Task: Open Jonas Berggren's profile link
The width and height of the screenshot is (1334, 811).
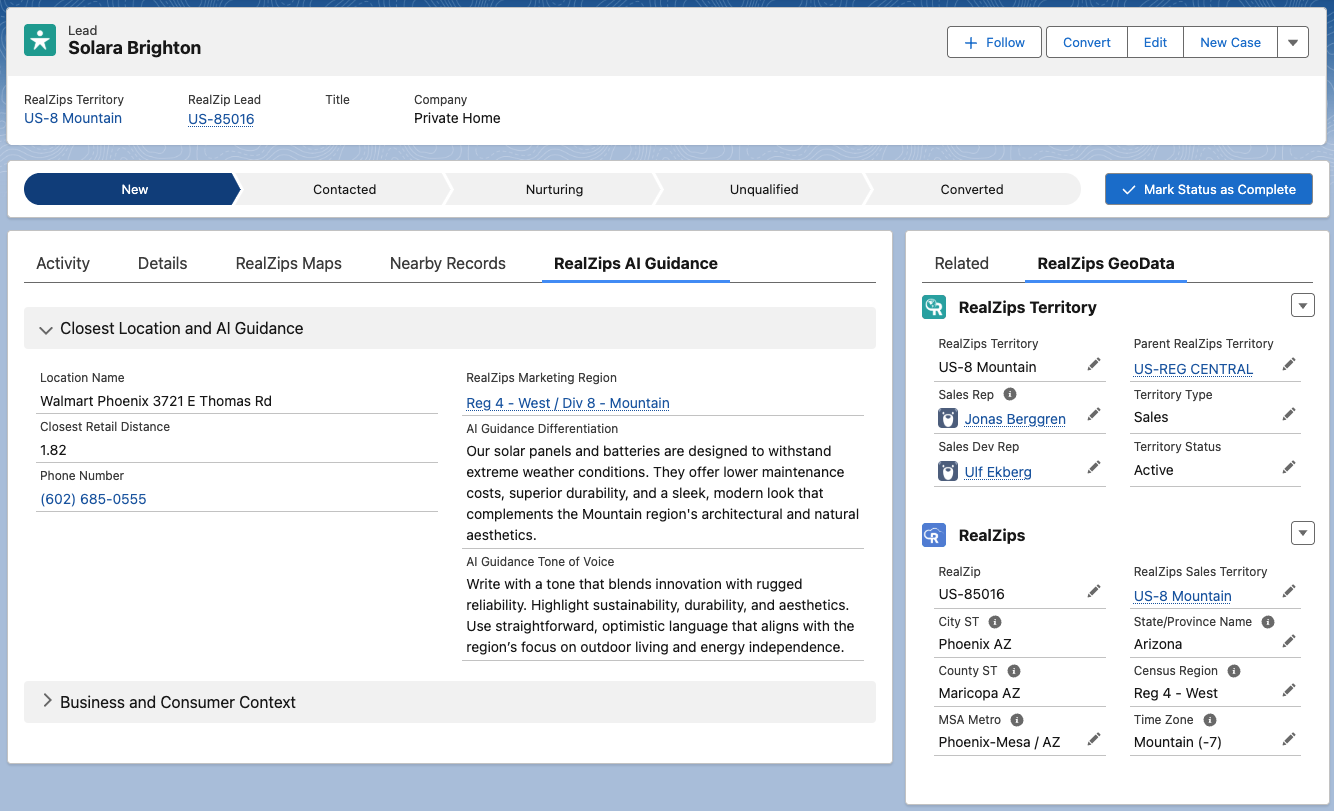Action: (x=1015, y=419)
